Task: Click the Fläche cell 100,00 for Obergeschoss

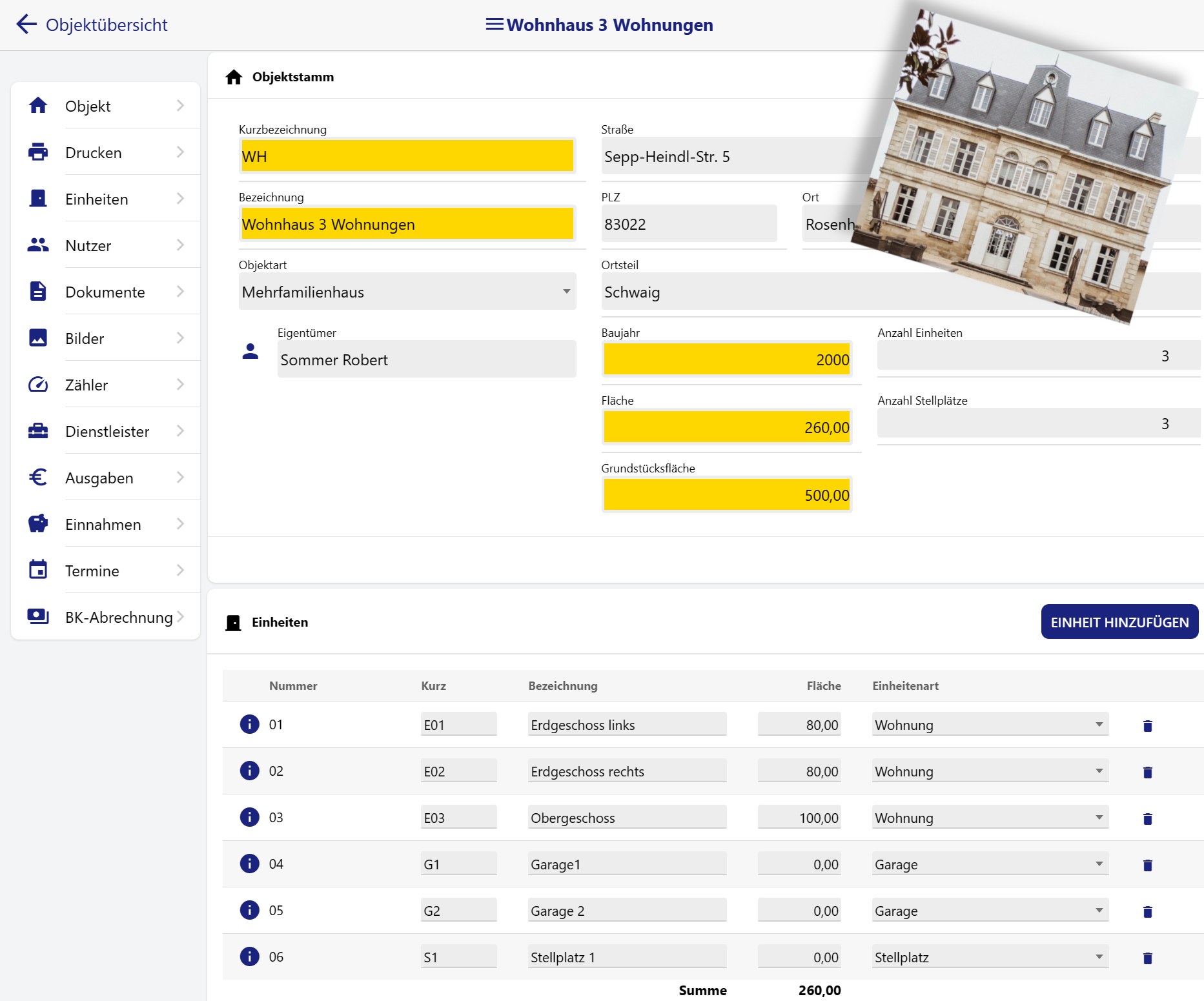Action: (799, 817)
